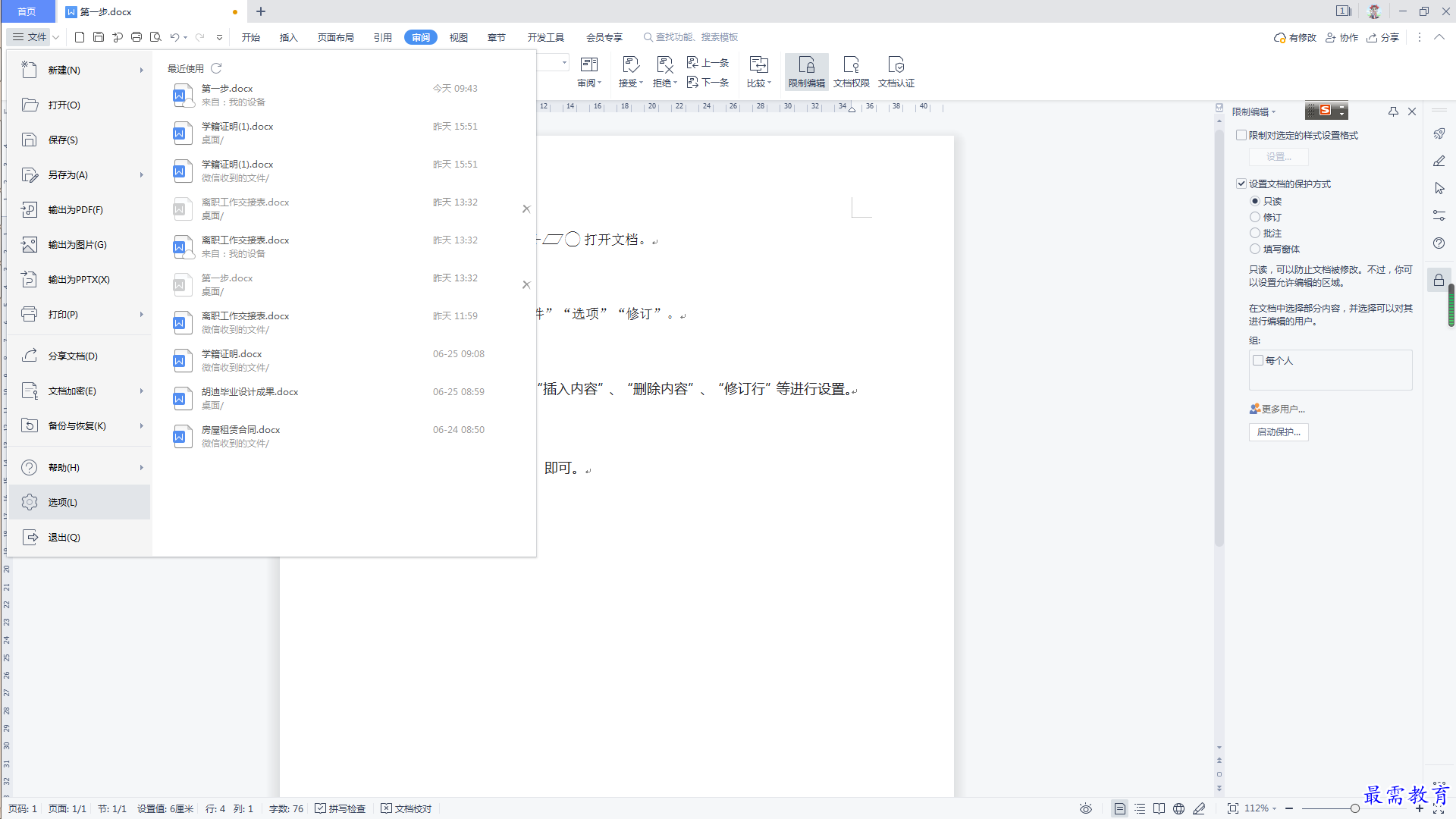This screenshot has height=819, width=1456.
Task: Click the Save icon in quick toolbar
Action: point(99,37)
